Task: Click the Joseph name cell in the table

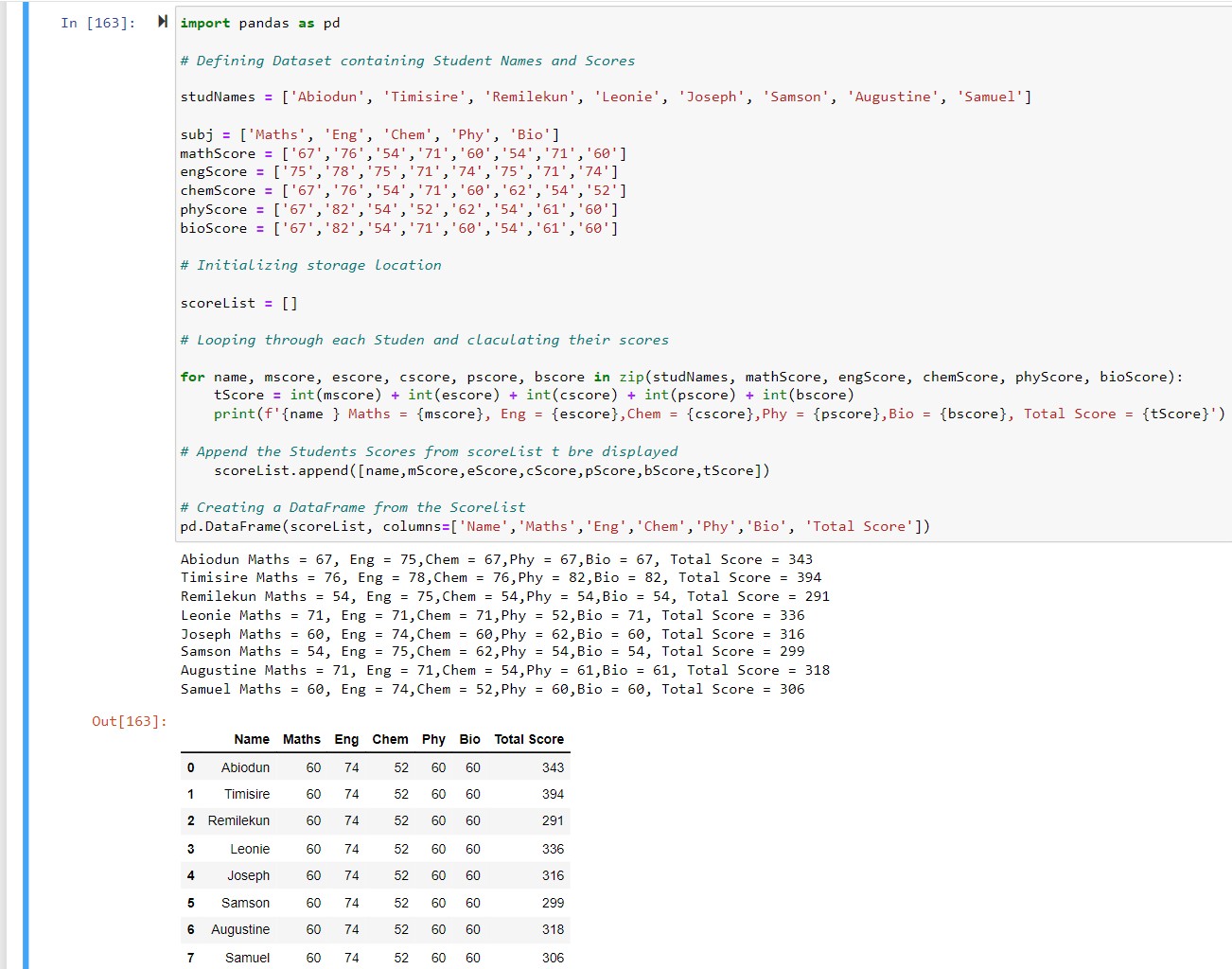Action: click(x=248, y=875)
